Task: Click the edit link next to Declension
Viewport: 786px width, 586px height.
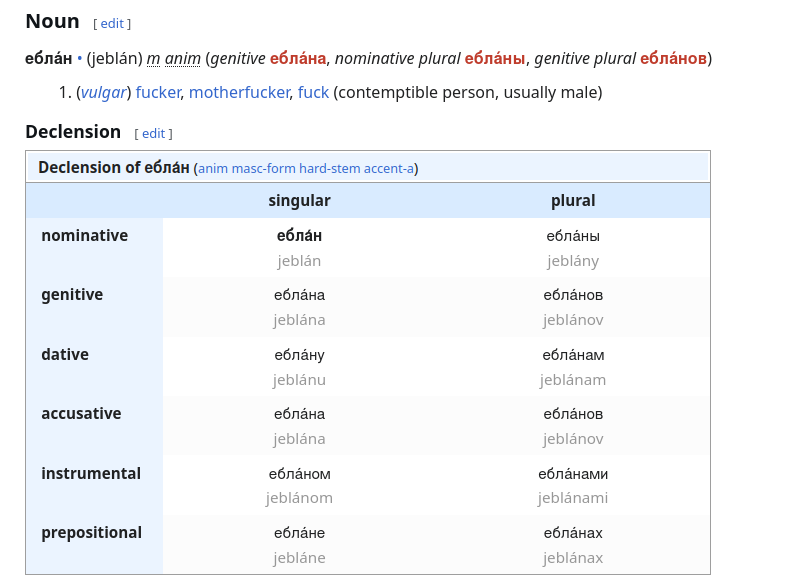Action: click(153, 133)
